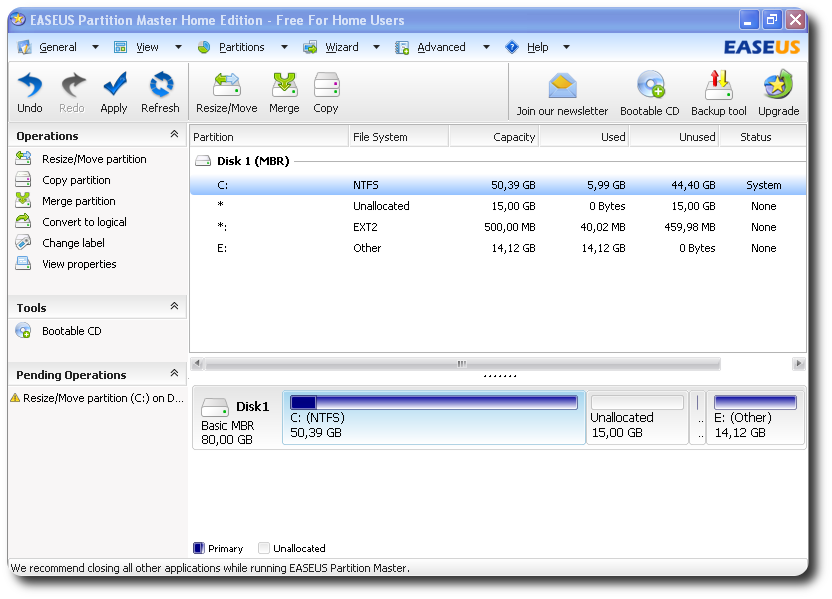832x599 pixels.
Task: Select the C: NTFS partition row
Action: click(498, 185)
